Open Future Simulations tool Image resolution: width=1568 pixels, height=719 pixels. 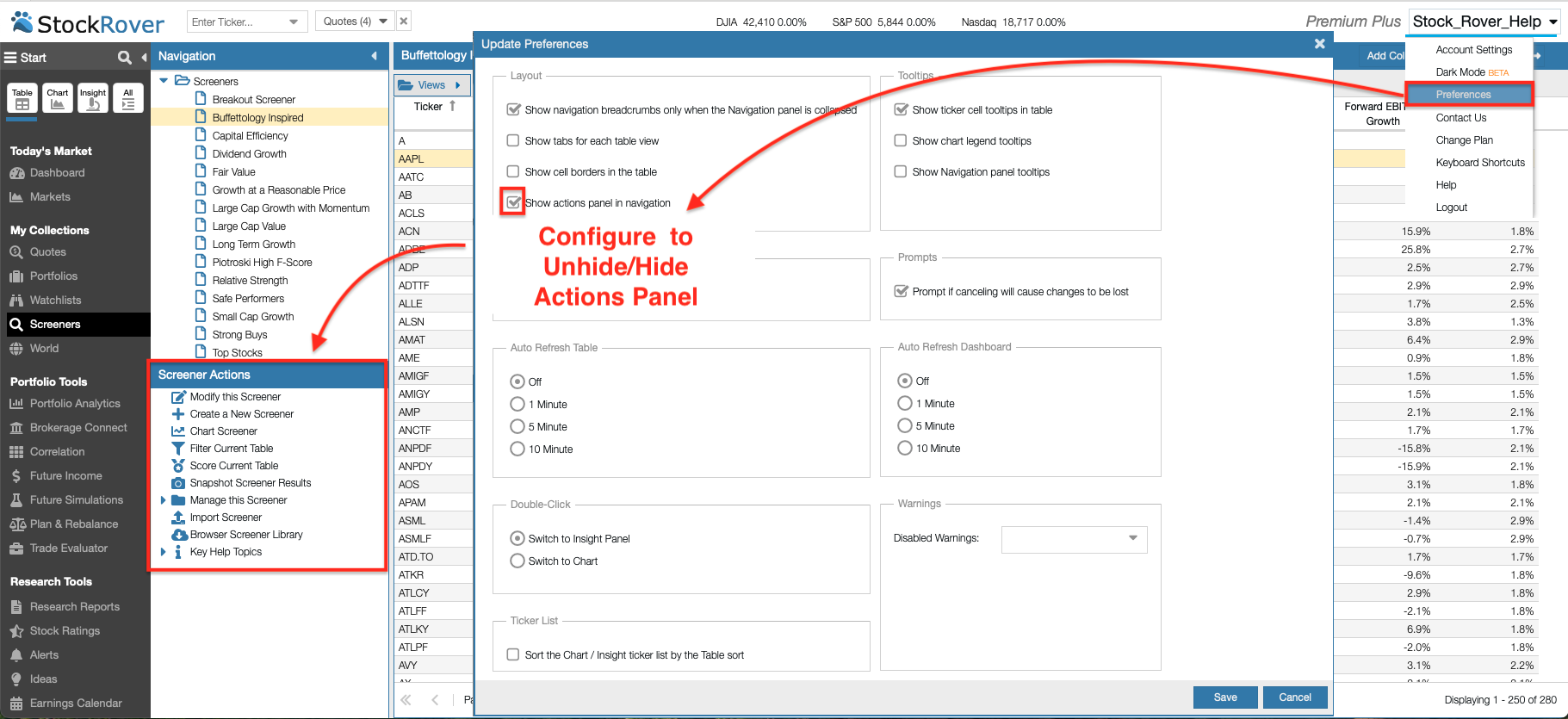[76, 500]
